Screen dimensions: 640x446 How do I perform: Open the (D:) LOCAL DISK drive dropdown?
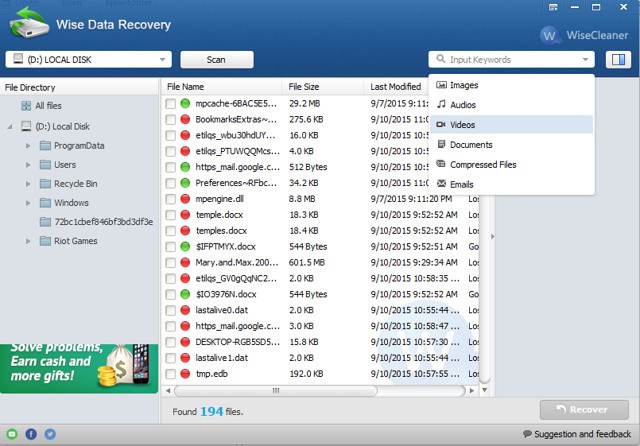pos(89,60)
